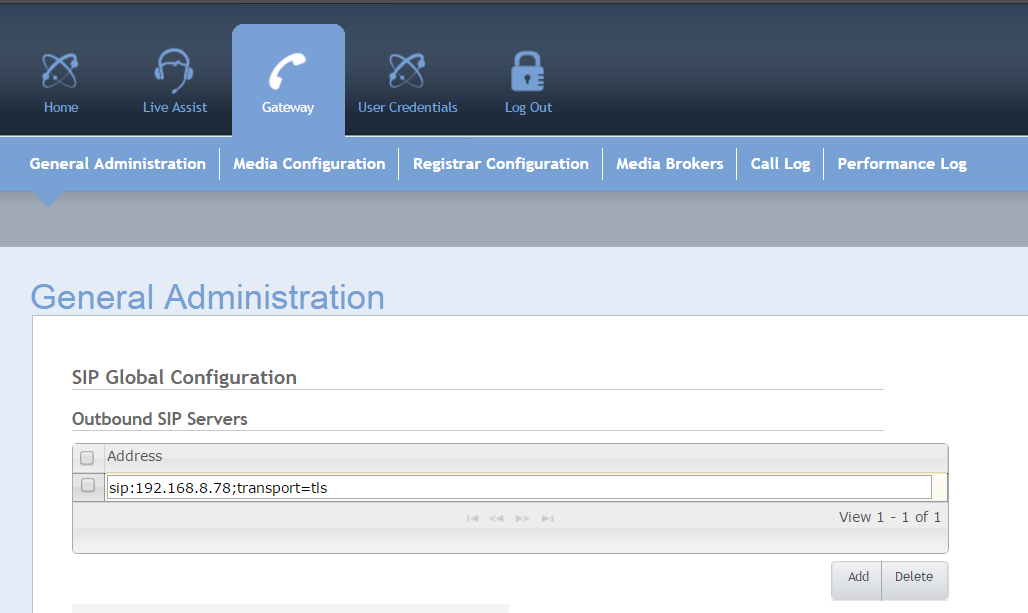
Task: Check the sip:192.168.8.78 row checkbox
Action: pyautogui.click(x=88, y=485)
